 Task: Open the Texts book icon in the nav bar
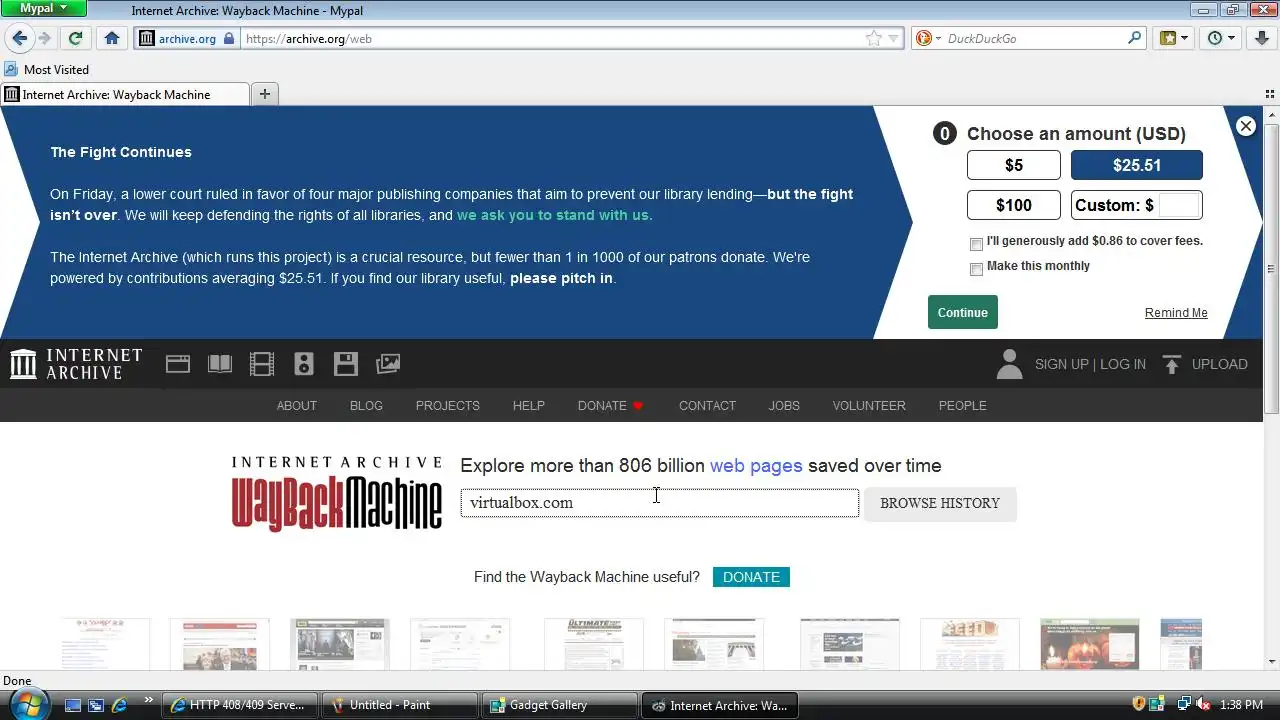pos(220,364)
